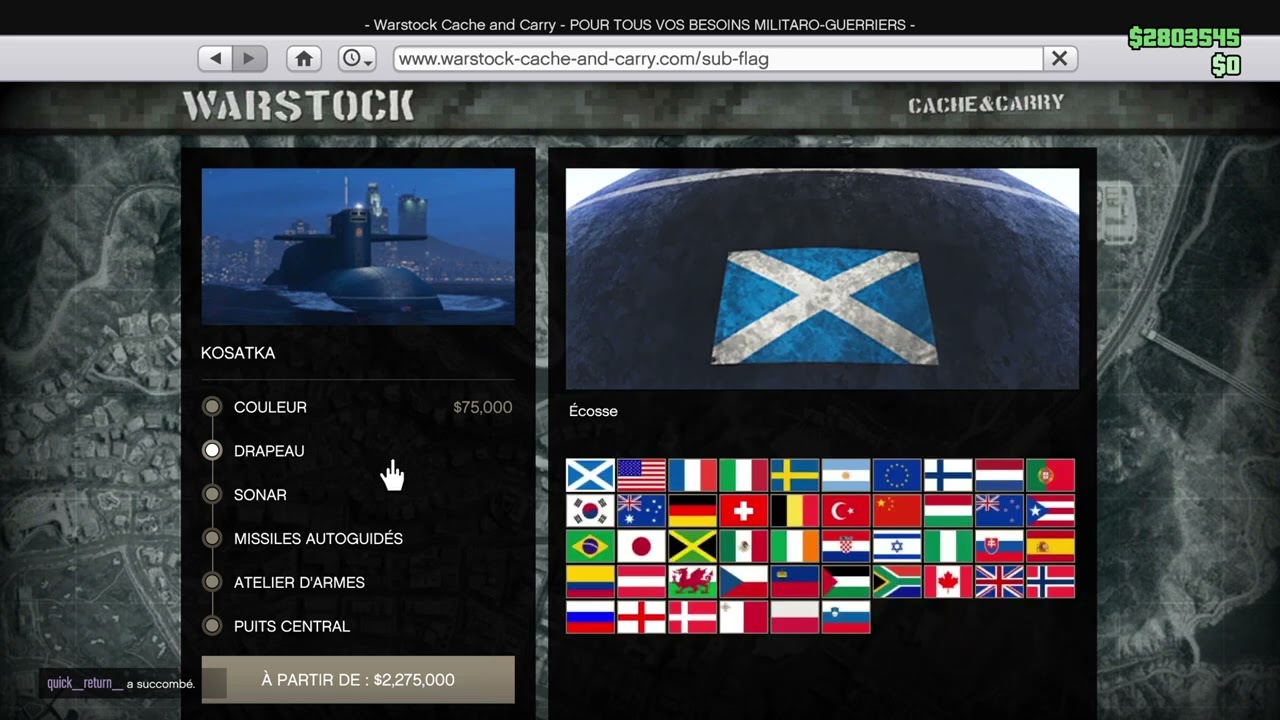Select the Slovakia flag
Viewport: 1280px width, 720px height.
(x=999, y=546)
